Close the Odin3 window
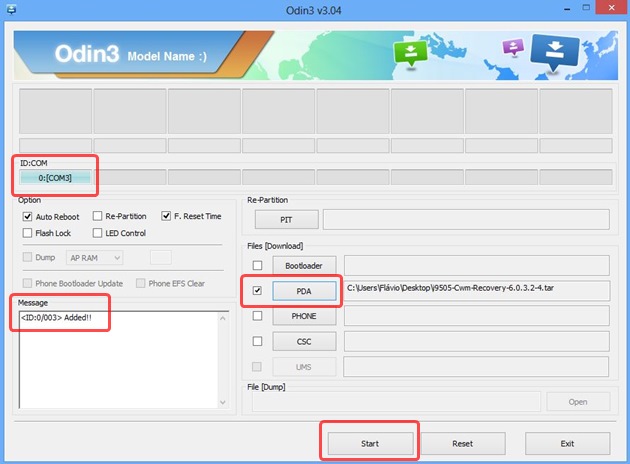Viewport: 630px width, 464px height. [x=611, y=8]
